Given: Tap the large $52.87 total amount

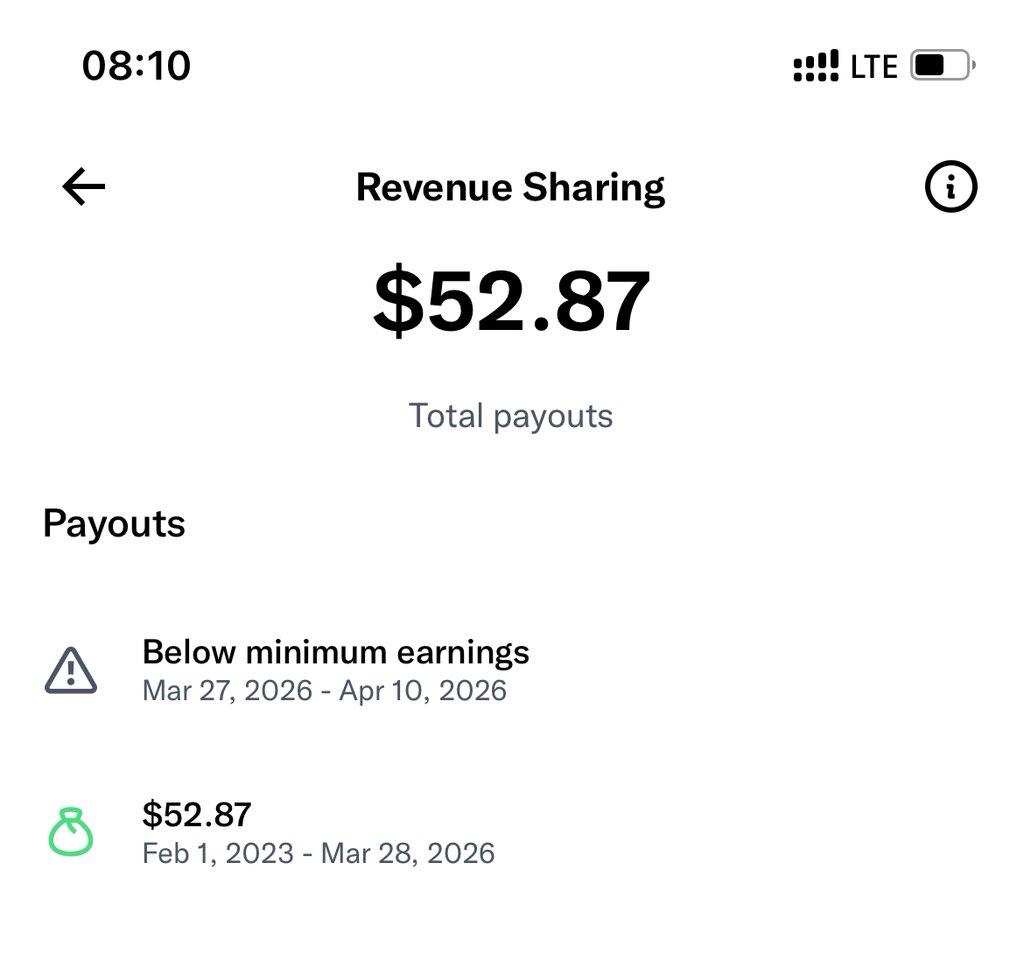Looking at the screenshot, I should point(511,301).
